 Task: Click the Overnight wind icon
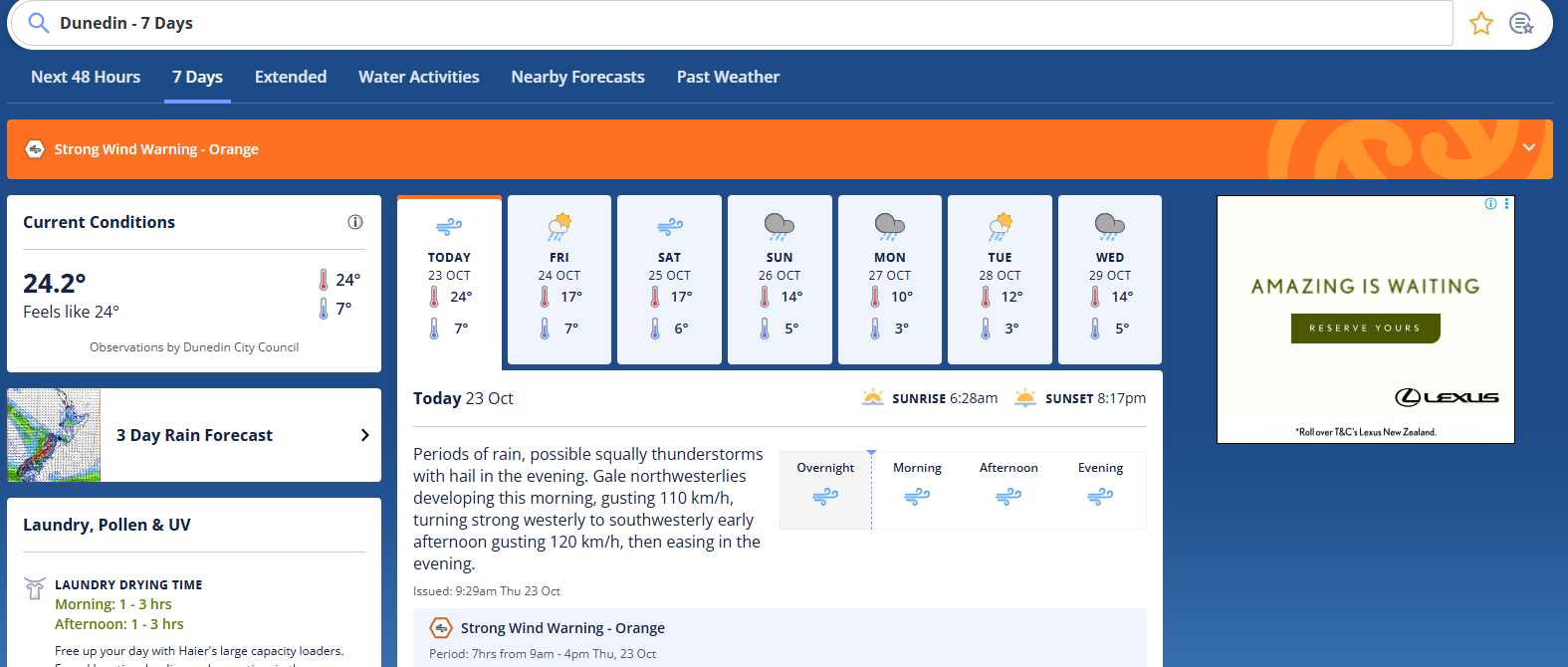[825, 496]
